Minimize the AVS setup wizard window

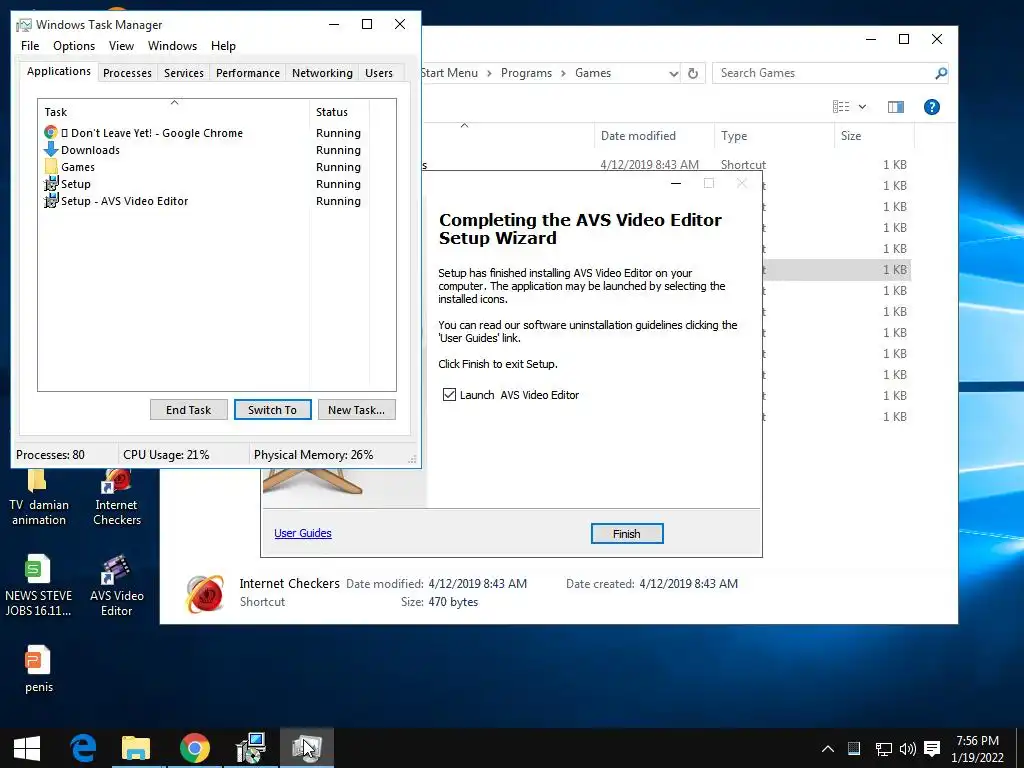coord(676,184)
